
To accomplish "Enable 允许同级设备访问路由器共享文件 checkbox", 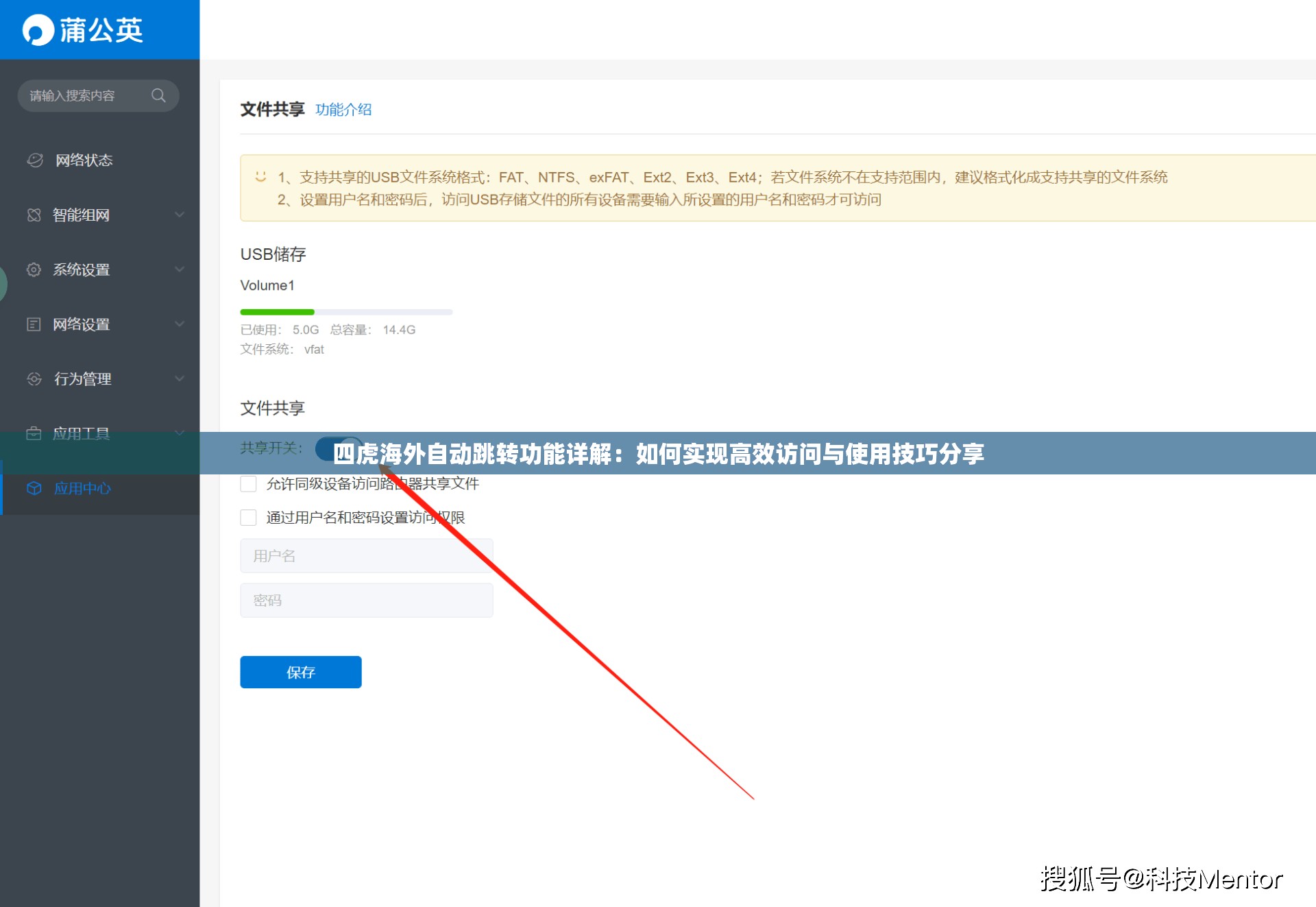I will (x=248, y=483).
